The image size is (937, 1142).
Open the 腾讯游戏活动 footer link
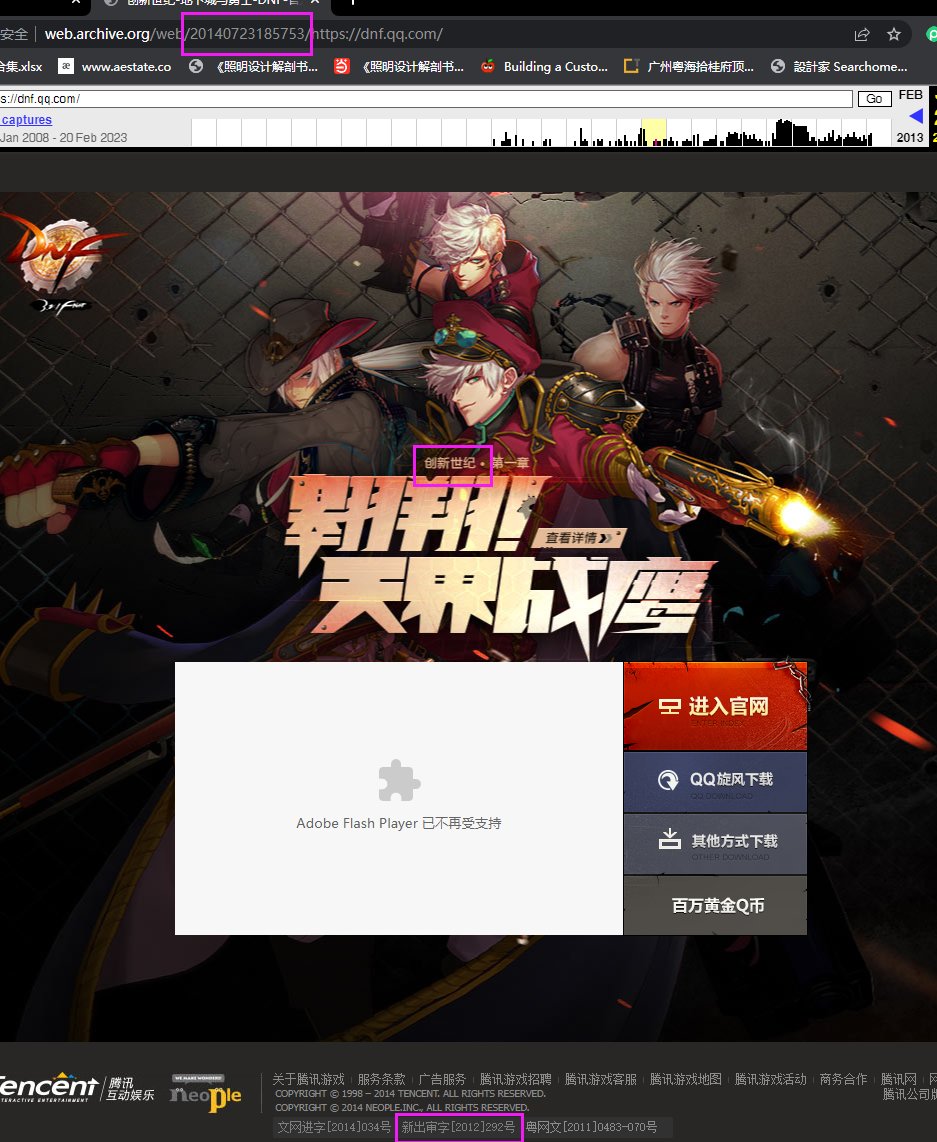[770, 1079]
